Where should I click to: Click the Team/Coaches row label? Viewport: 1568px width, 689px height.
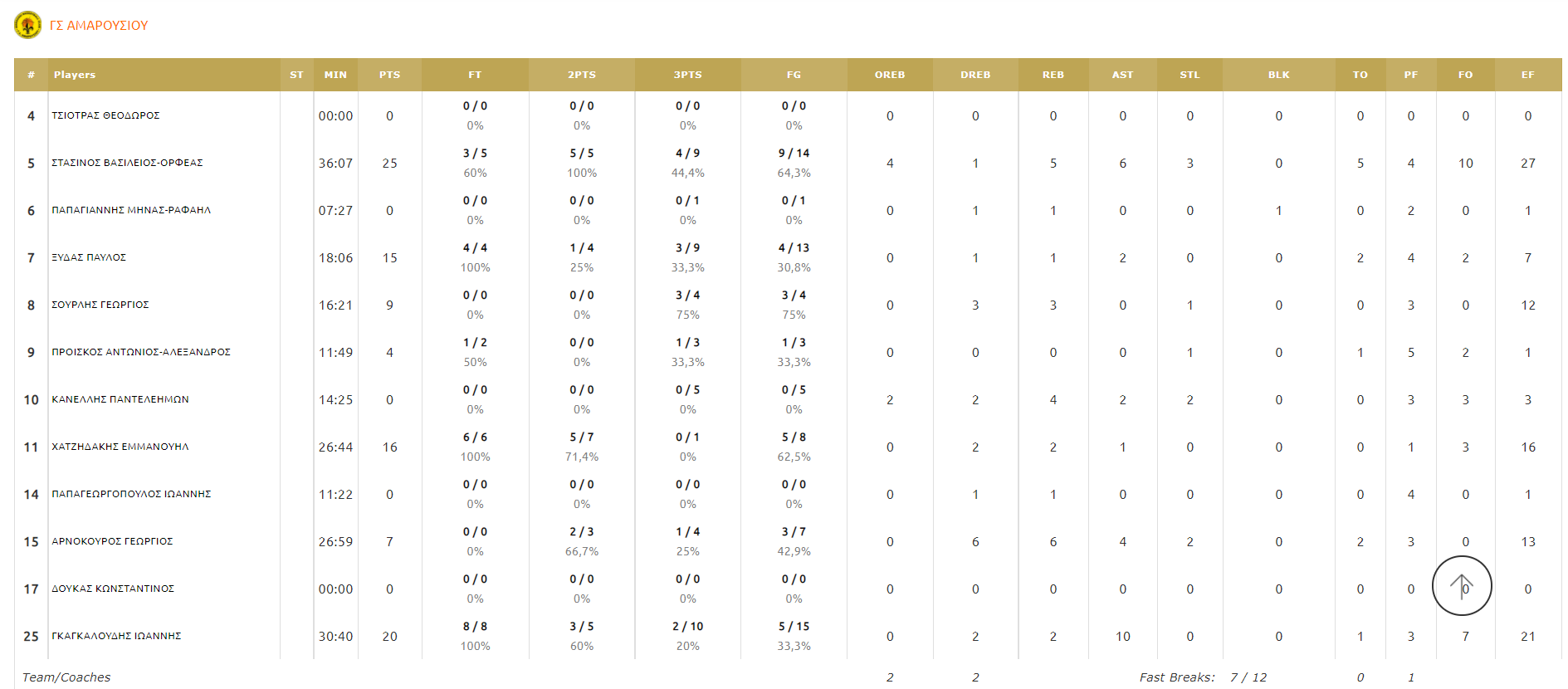point(66,677)
